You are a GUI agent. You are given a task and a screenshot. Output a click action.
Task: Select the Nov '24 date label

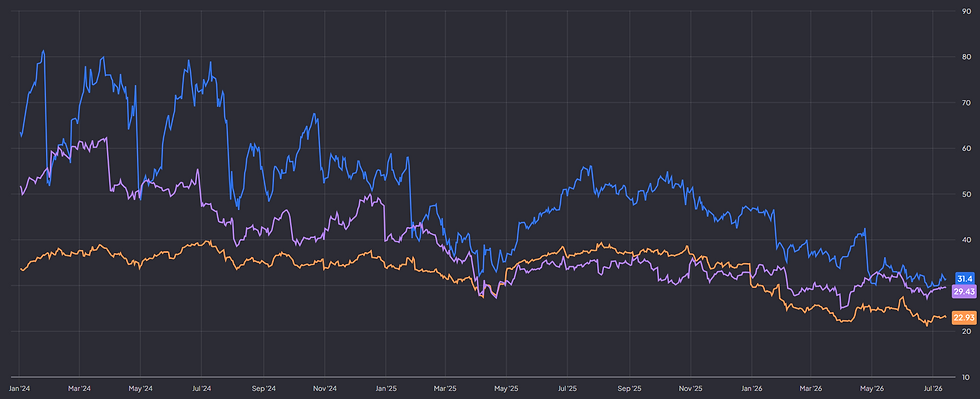tap(324, 388)
